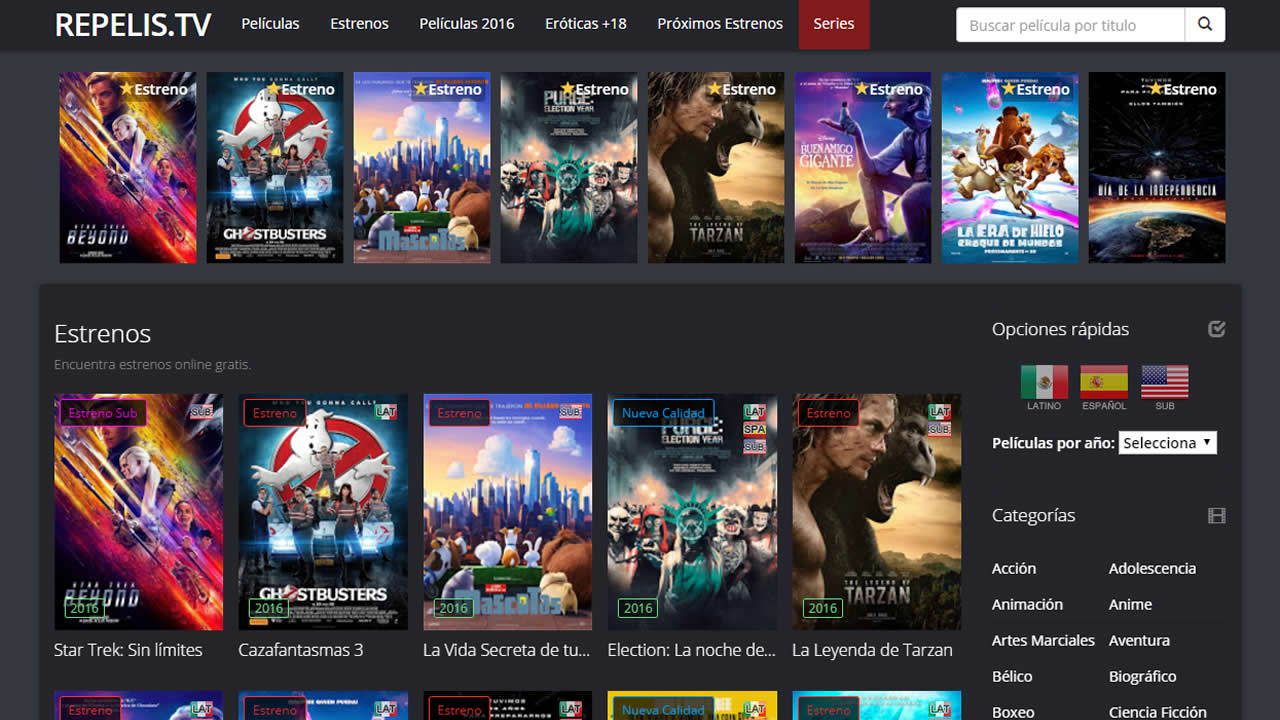
Task: Open Cazafantasmas 3 title link
Action: point(301,650)
